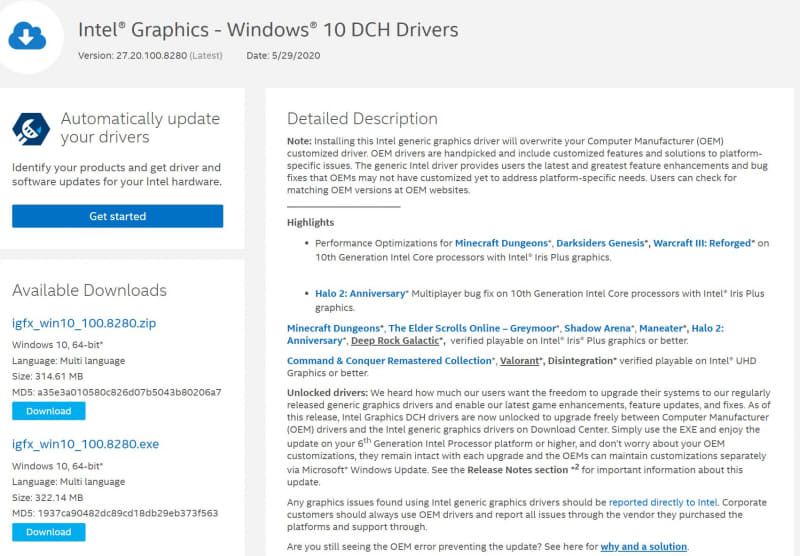Screen dimensions: 800x556
Task: Click the Release Notes section bold text
Action: point(517,470)
